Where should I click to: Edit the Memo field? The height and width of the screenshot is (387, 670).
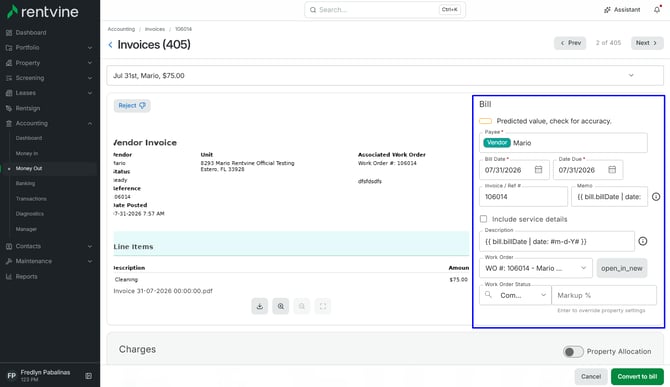[x=609, y=196]
